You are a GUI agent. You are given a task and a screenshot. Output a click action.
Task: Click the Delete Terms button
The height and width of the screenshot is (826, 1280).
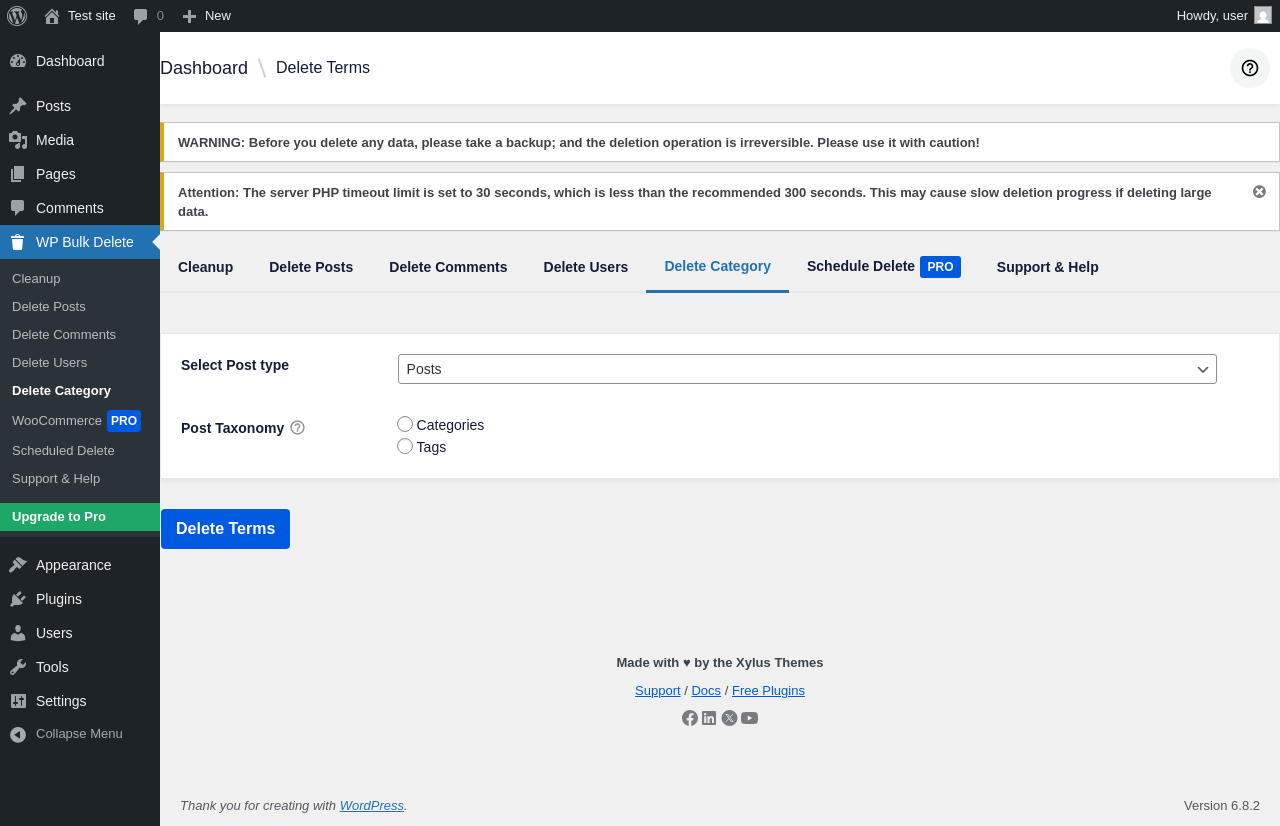(225, 529)
